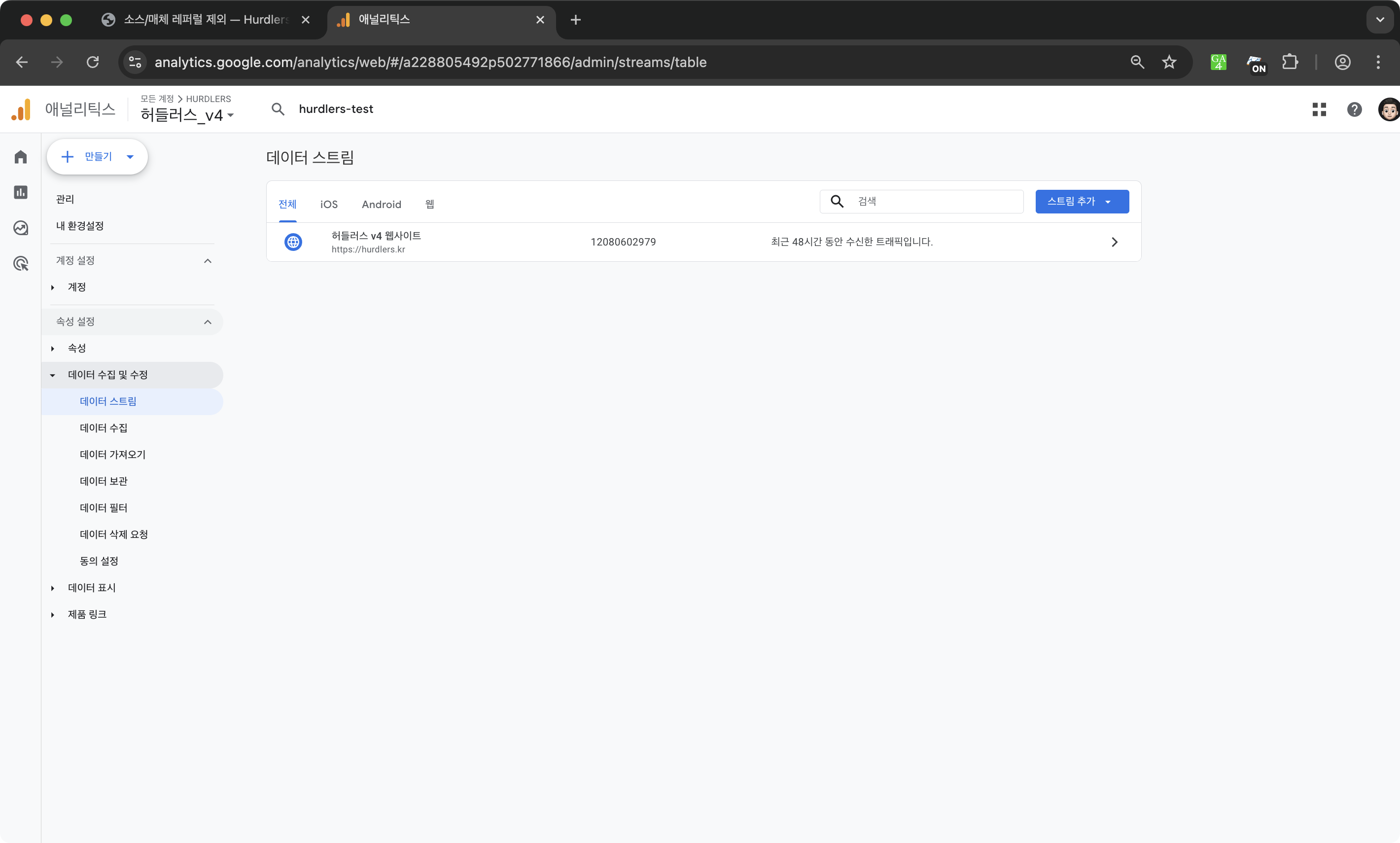Collapse the 속성 설정 section
Screen dimensions: 1400x843
(x=208, y=322)
